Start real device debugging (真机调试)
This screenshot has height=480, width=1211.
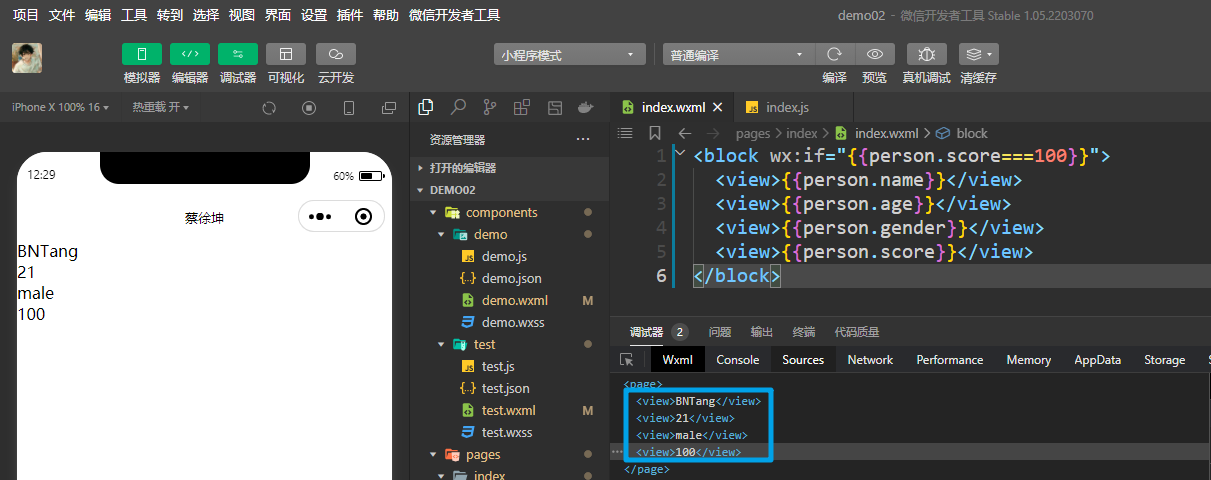[x=926, y=54]
